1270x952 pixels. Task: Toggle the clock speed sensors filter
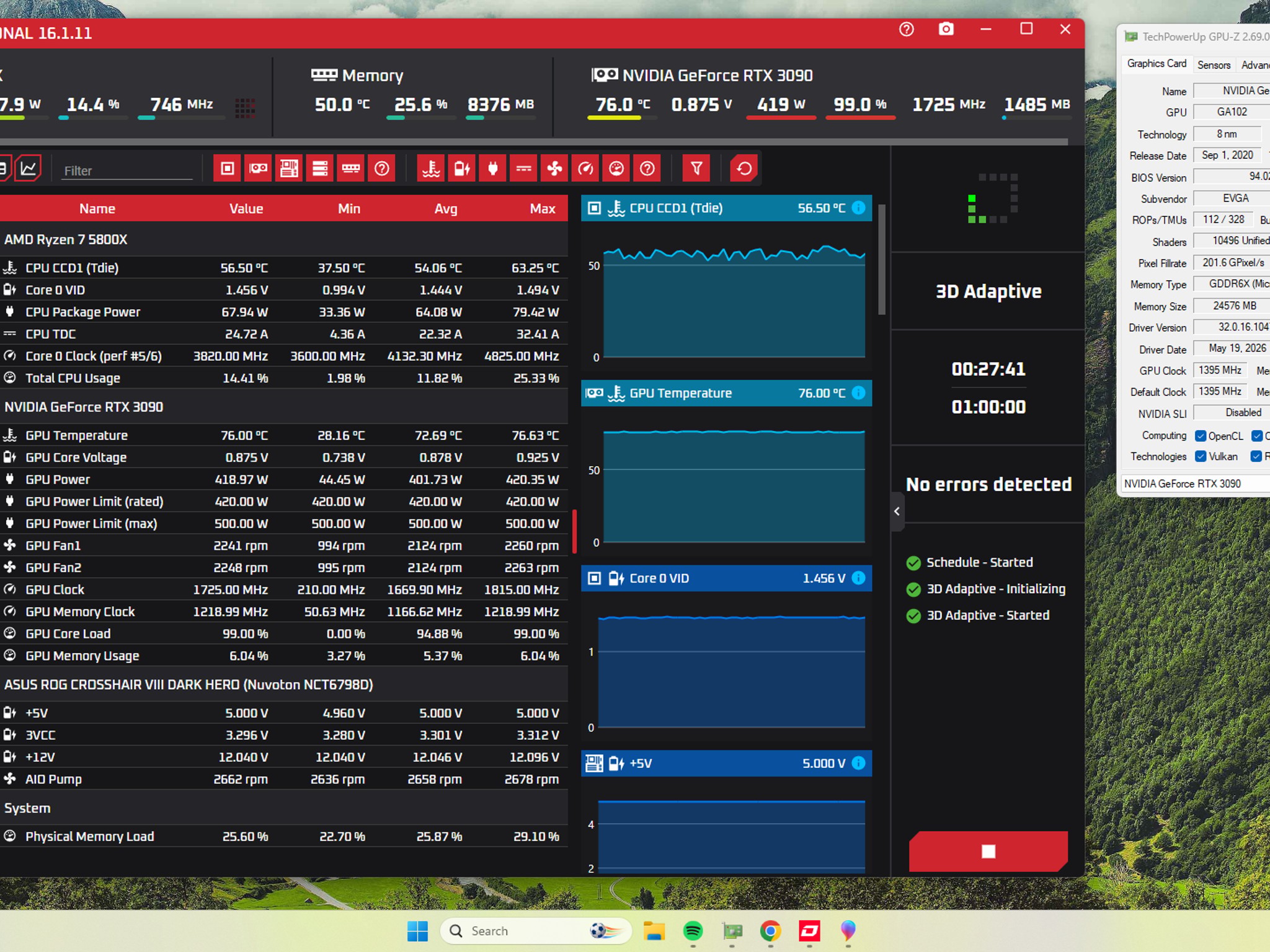585,169
